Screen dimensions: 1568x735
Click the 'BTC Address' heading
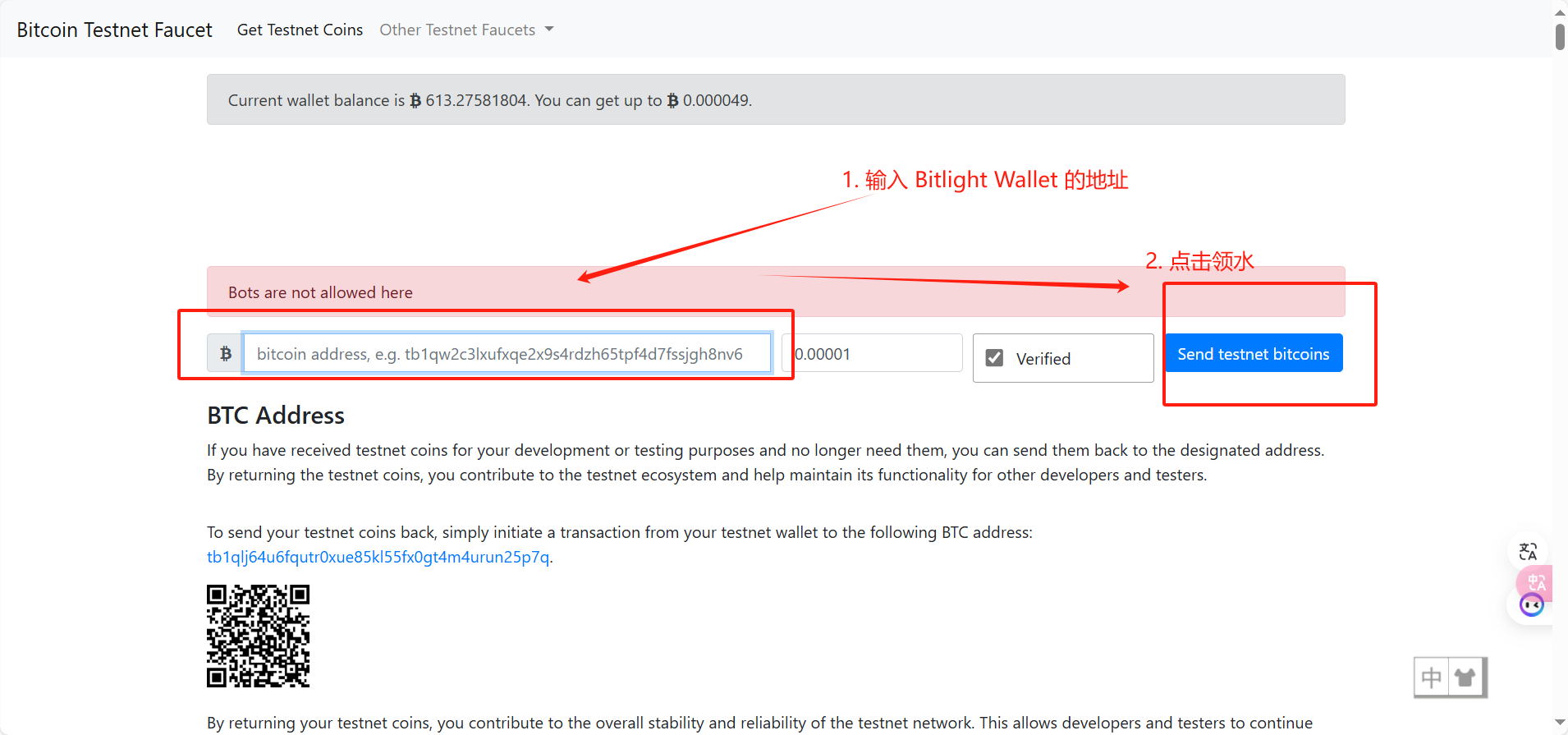(276, 416)
